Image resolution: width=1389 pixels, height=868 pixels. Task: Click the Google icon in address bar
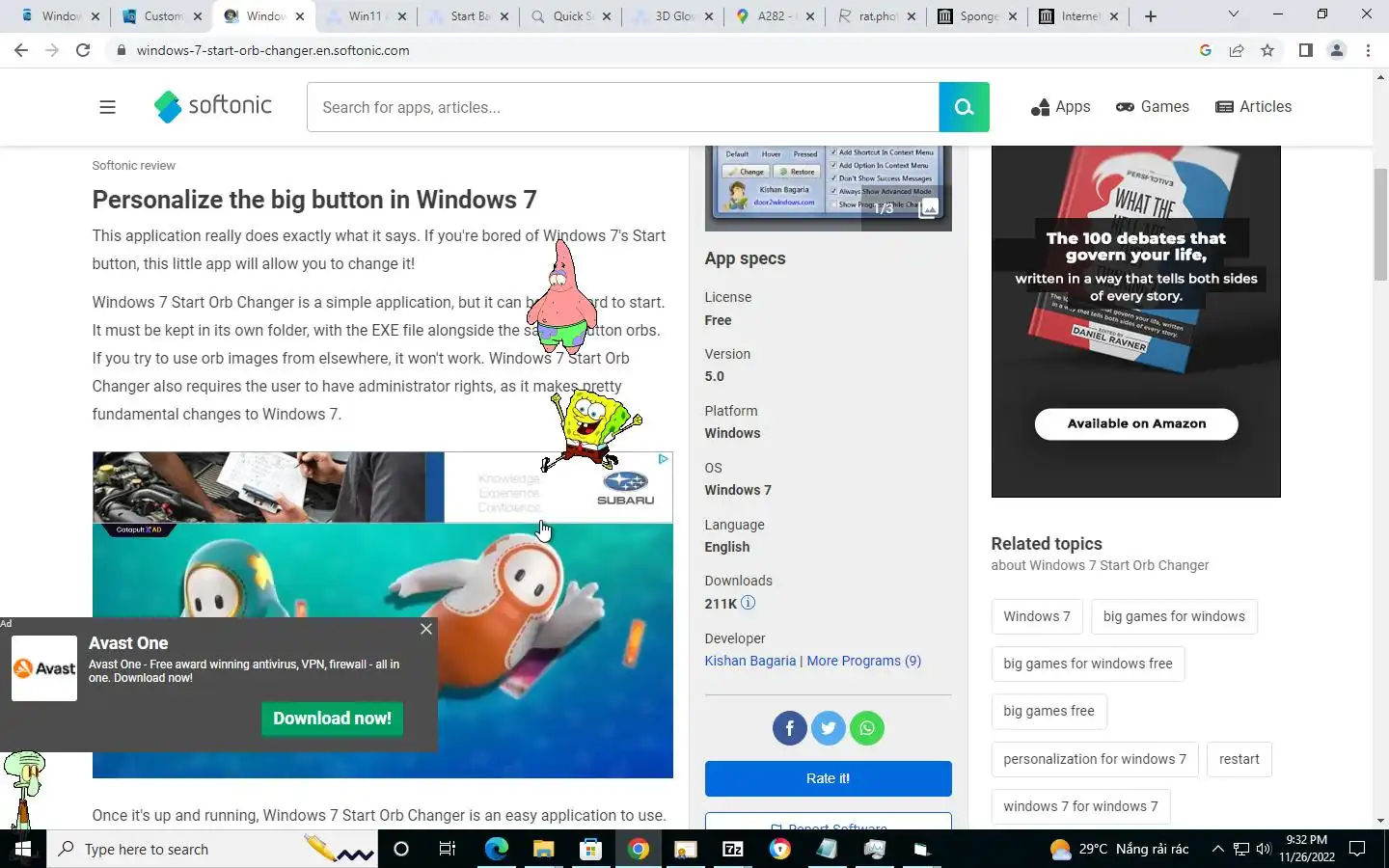(x=1206, y=50)
